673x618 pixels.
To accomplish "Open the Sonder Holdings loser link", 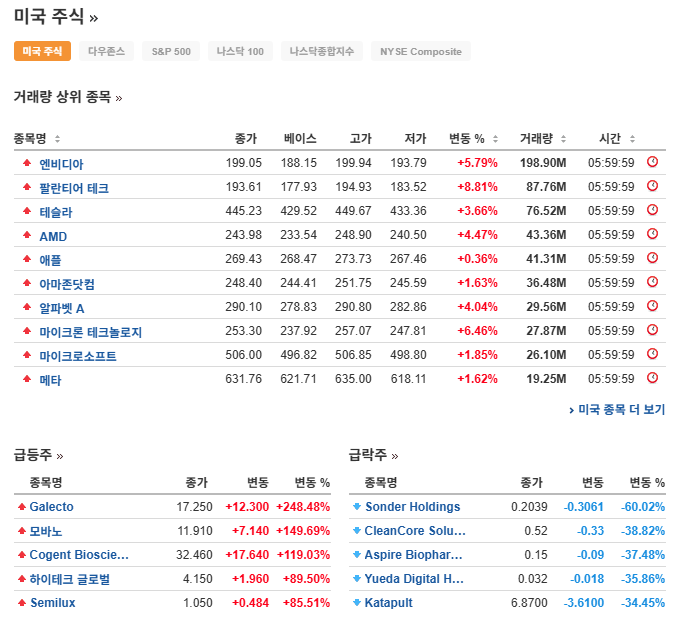I will pos(412,507).
